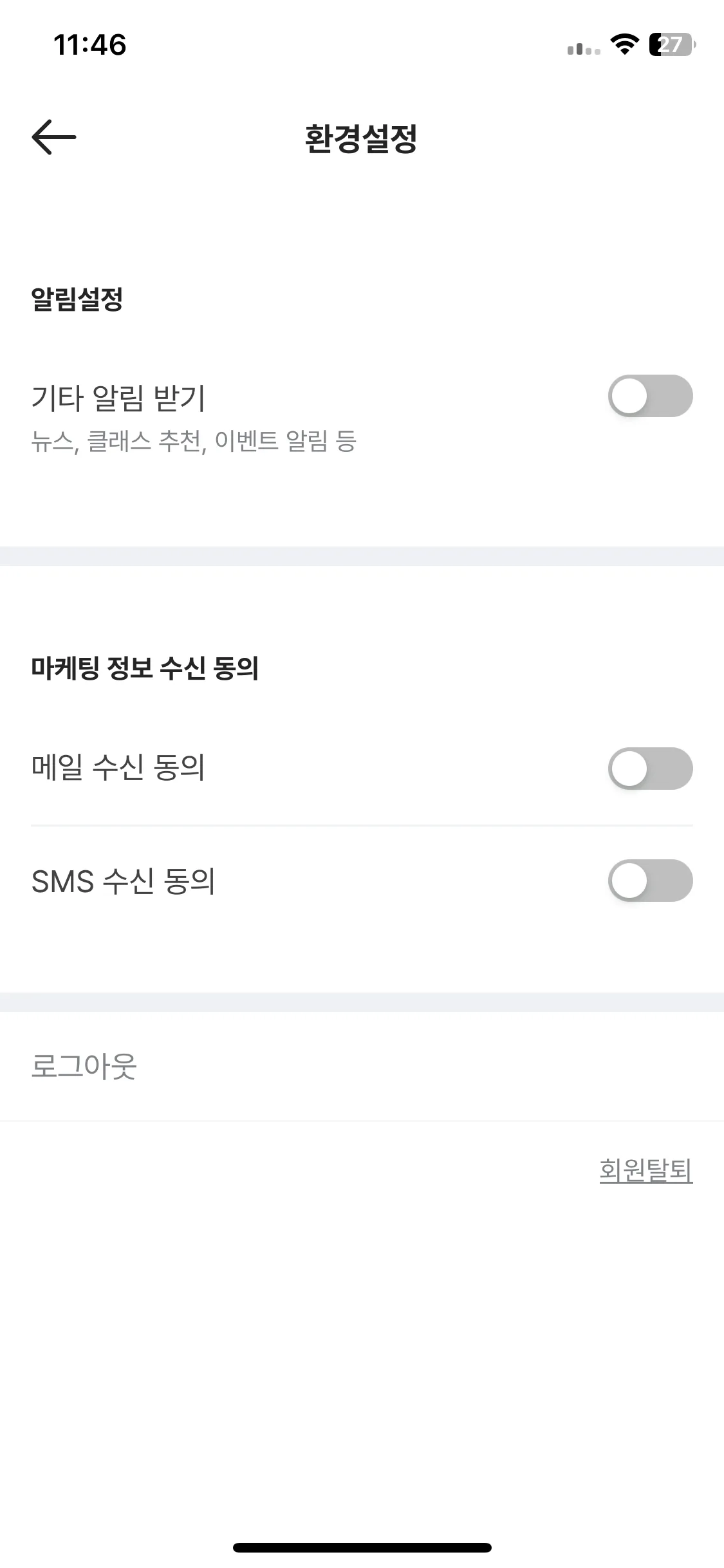Tap the 11:46 clock in status bar
Viewport: 724px width, 1568px height.
89,44
